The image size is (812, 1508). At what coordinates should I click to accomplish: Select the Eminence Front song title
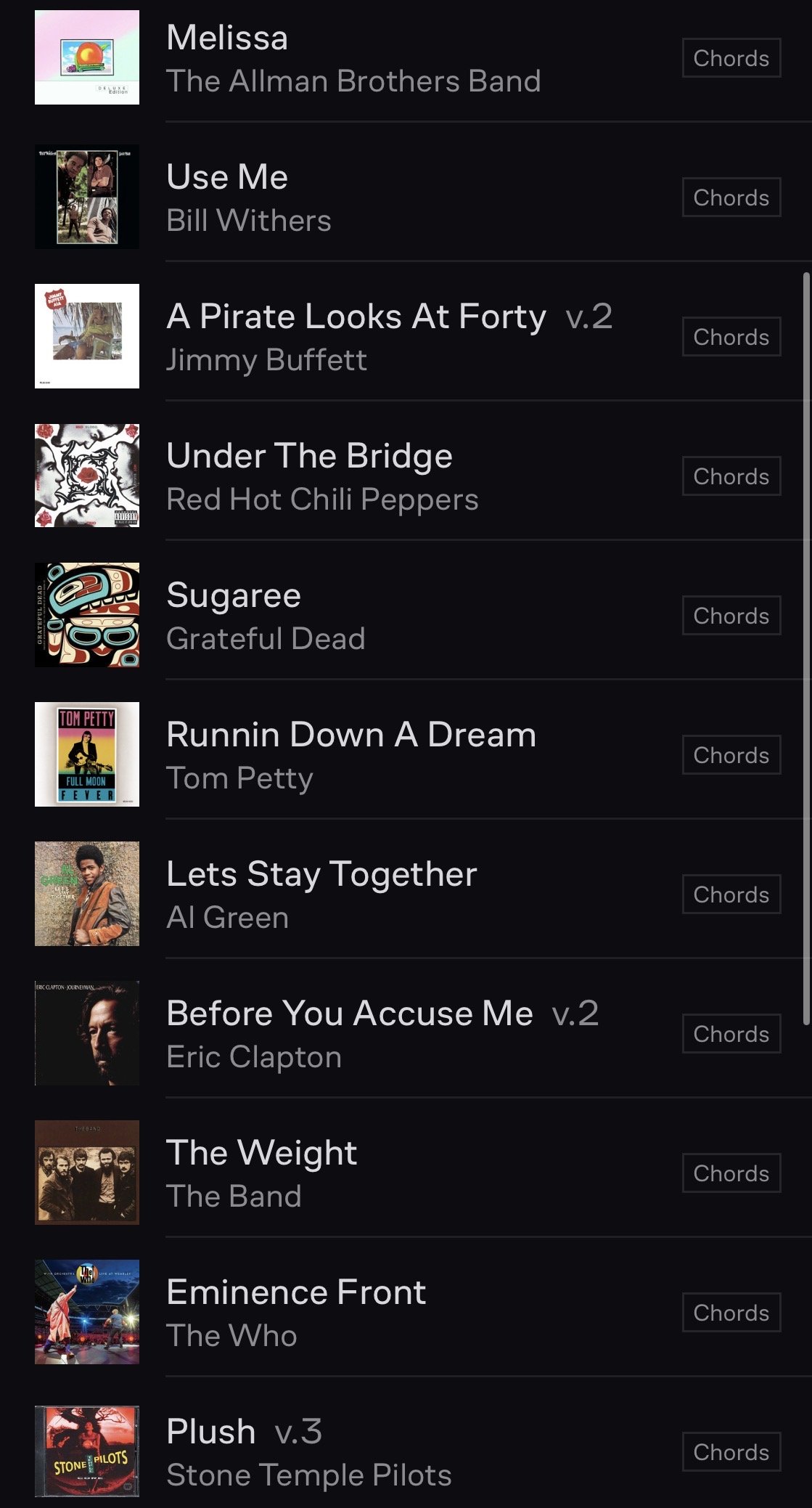pos(296,1292)
